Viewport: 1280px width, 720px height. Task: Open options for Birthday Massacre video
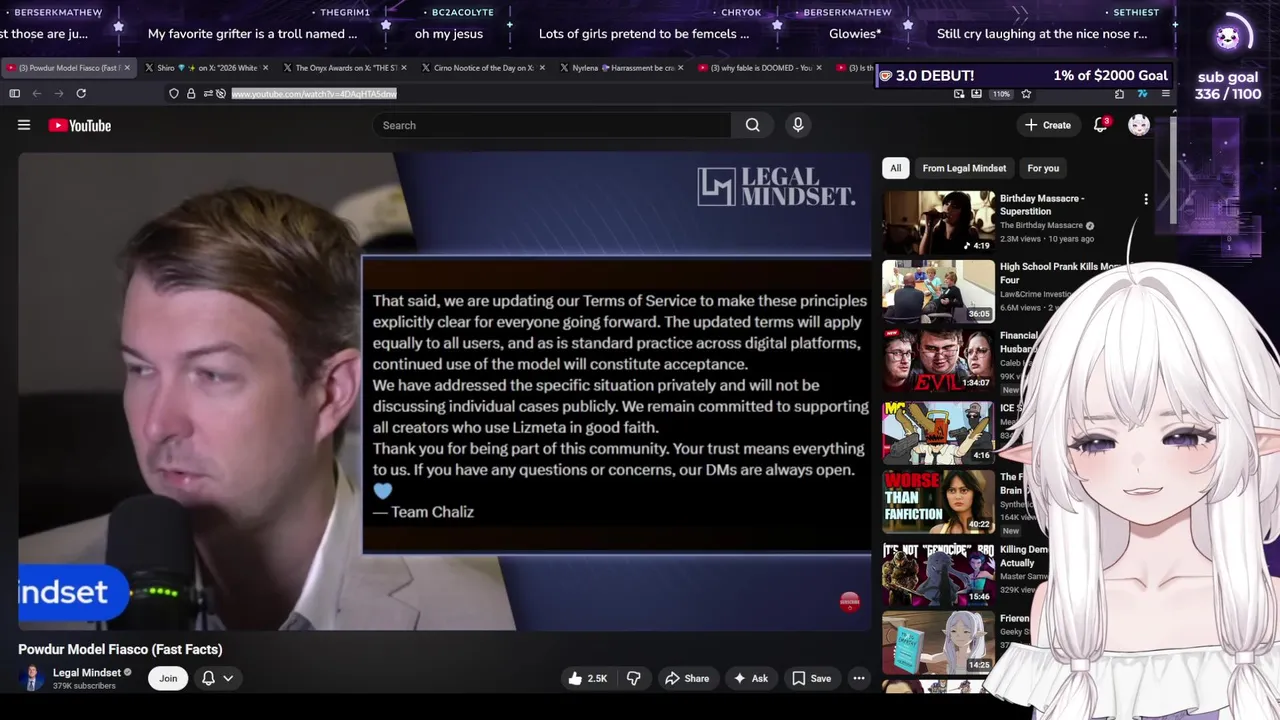[x=1145, y=199]
